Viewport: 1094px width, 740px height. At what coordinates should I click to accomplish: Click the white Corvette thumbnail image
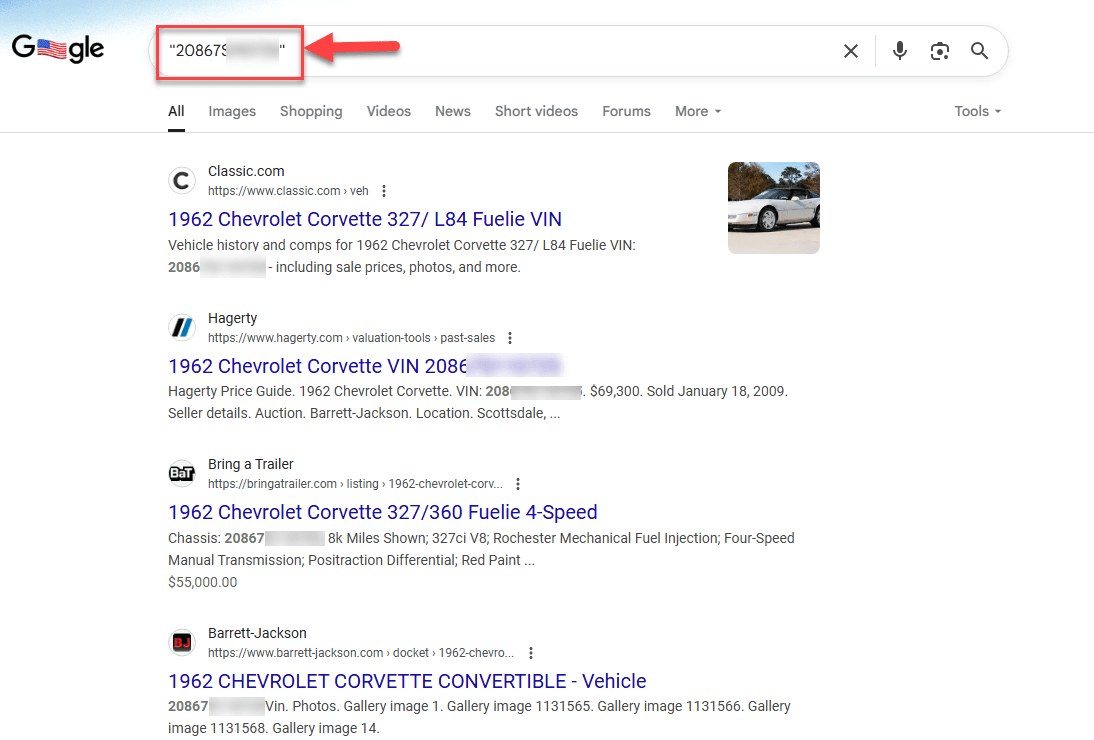tap(774, 208)
